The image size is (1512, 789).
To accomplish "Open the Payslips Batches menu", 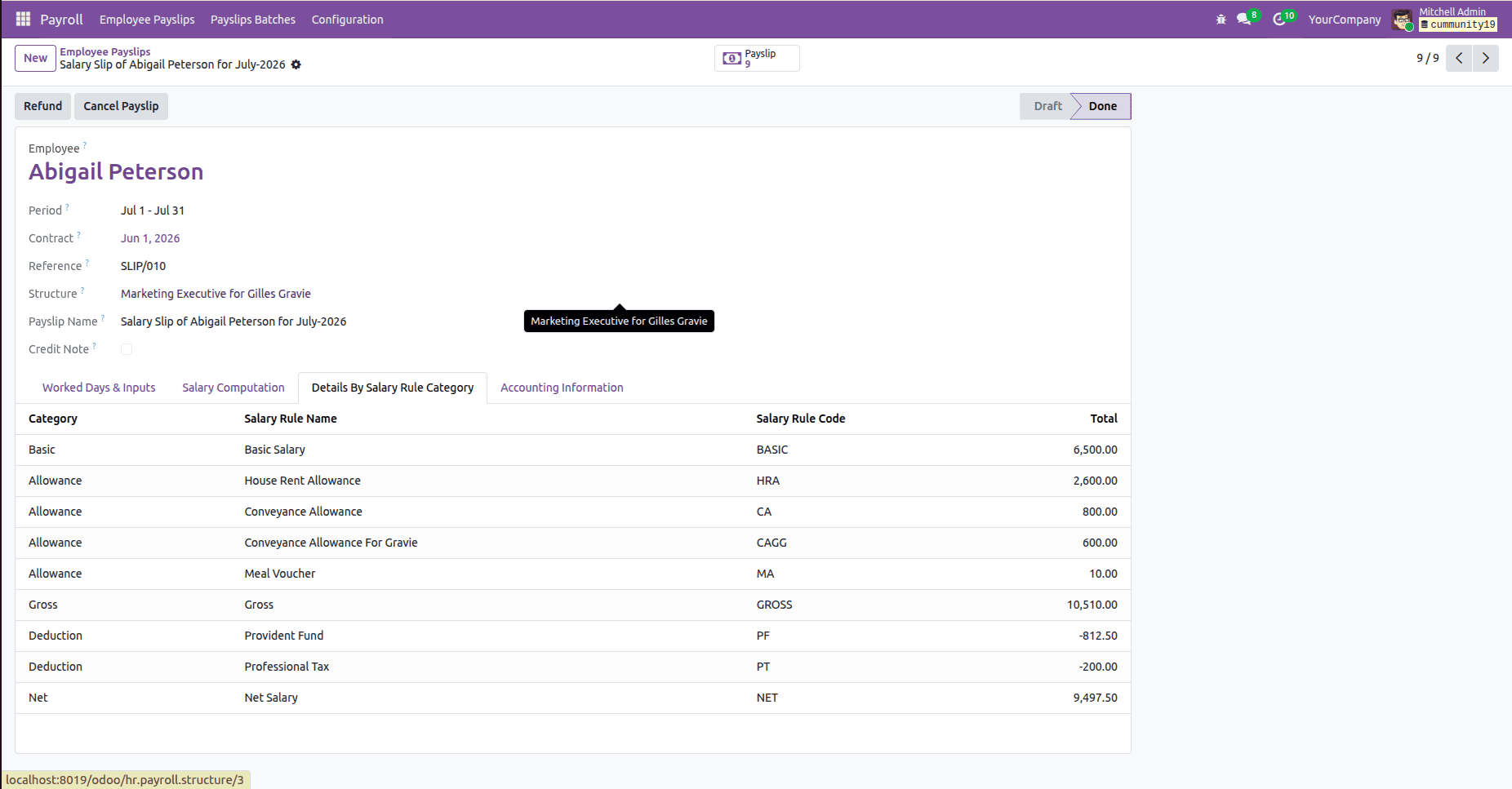I will click(x=253, y=19).
